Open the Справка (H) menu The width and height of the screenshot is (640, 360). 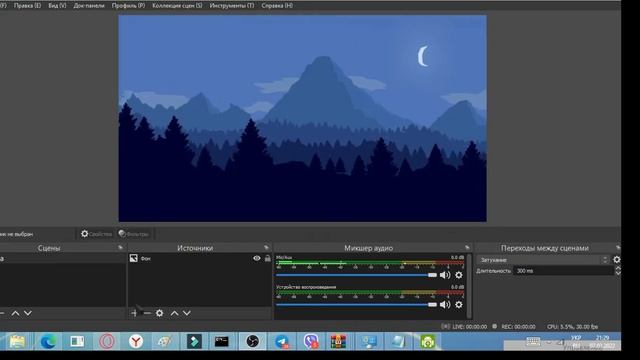point(277,6)
